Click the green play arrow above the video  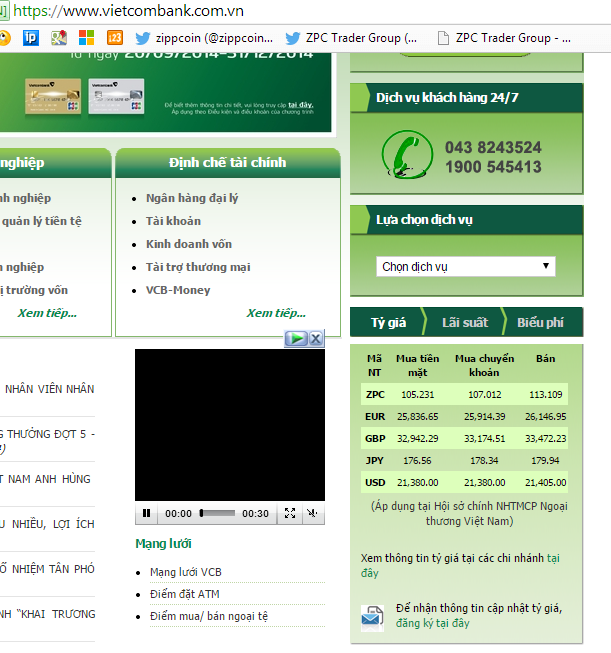pos(297,338)
